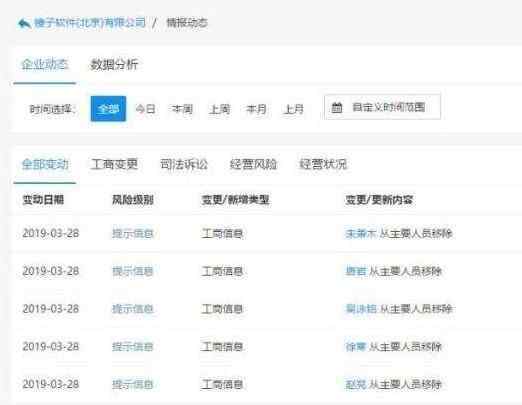
Task: Filter changes by 今日
Action: tap(145, 109)
